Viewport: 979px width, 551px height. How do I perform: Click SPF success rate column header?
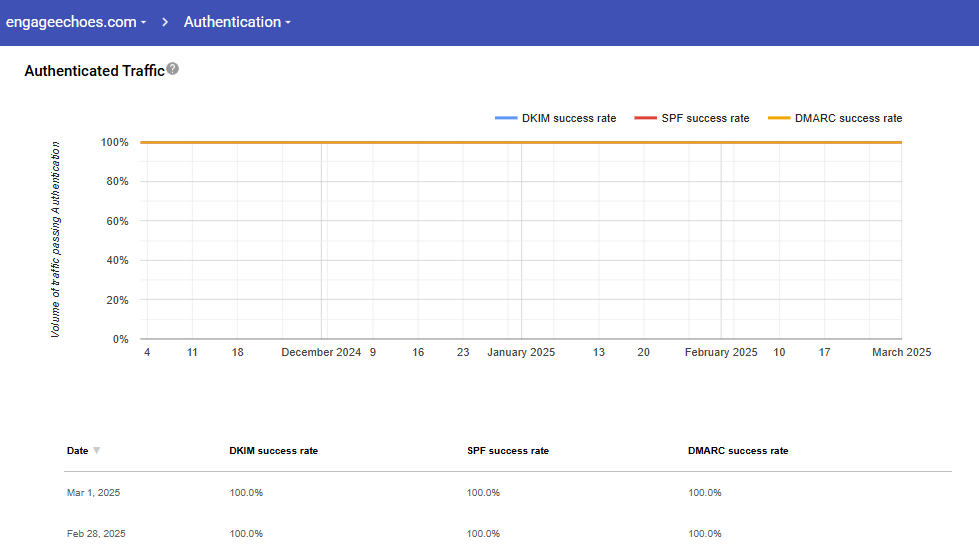click(507, 451)
